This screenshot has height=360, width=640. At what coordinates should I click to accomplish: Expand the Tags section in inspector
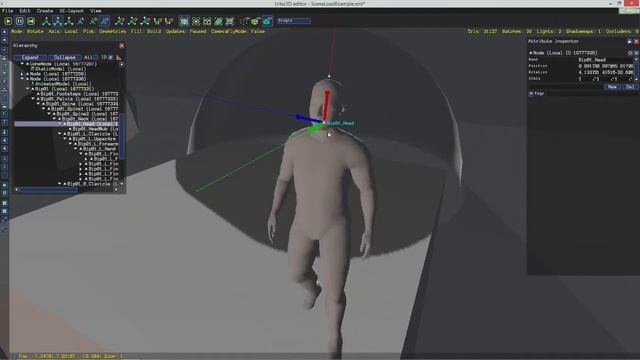pyautogui.click(x=531, y=93)
